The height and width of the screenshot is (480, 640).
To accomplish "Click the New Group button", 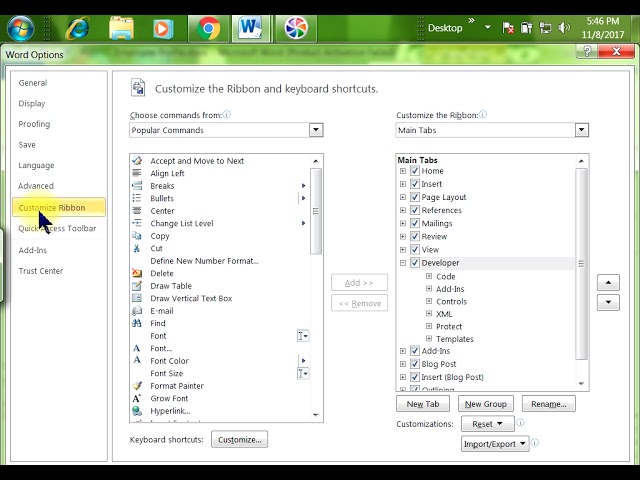I will tap(486, 404).
